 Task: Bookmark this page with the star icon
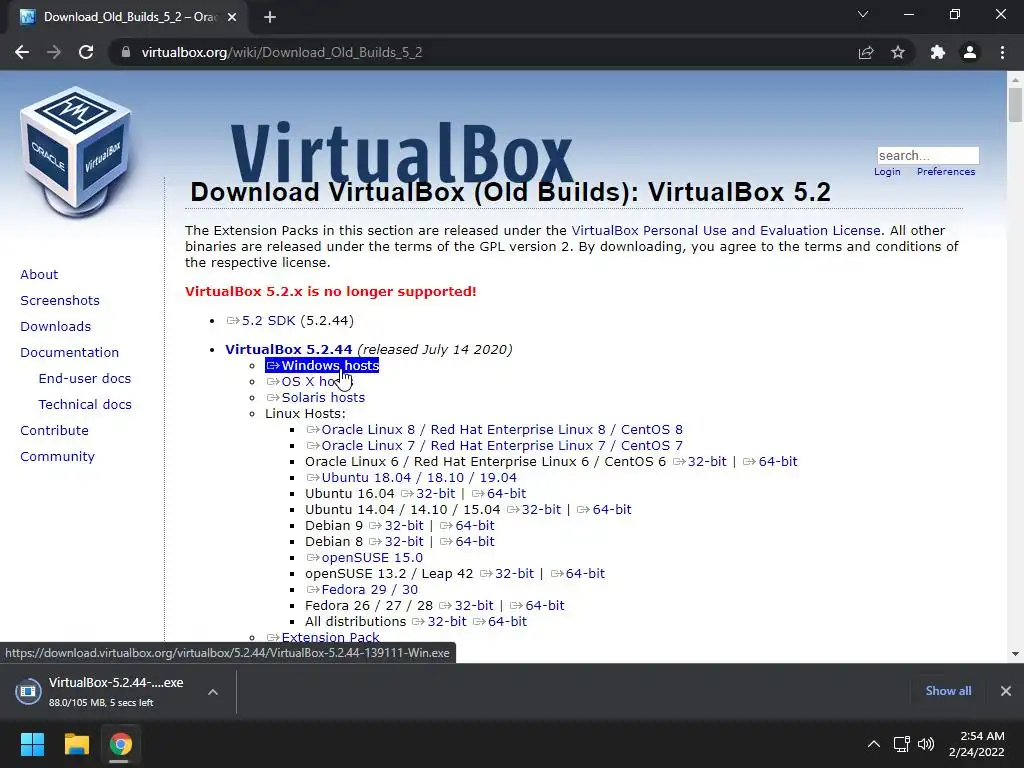tap(898, 52)
